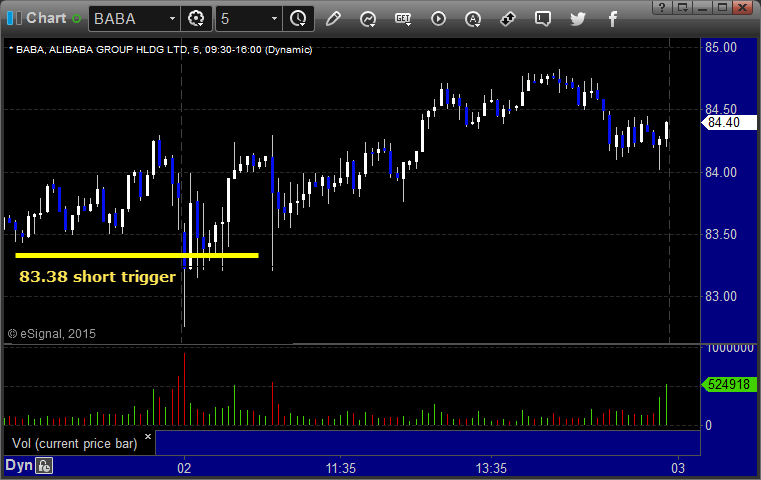The image size is (761, 480).
Task: Click the 02 date axis label
Action: coord(184,468)
